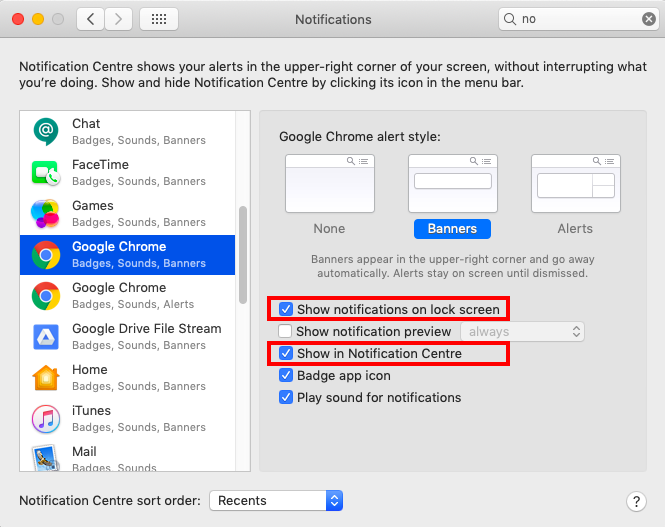Go back with the left arrow button
Viewport: 665px width, 527px height.
coord(90,19)
